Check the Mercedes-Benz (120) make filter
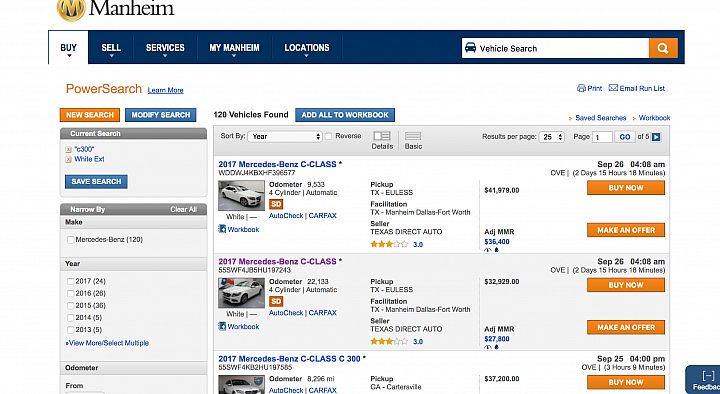 [70, 240]
